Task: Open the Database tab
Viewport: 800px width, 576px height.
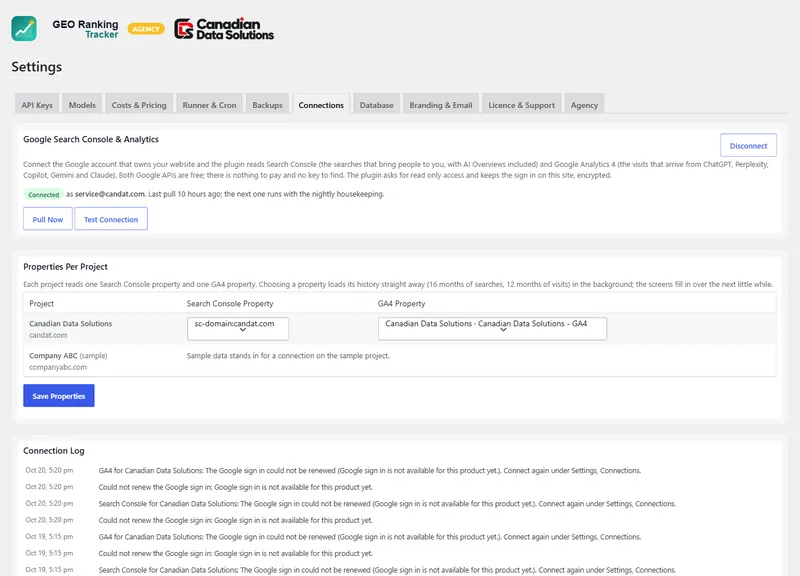Action: (x=377, y=105)
